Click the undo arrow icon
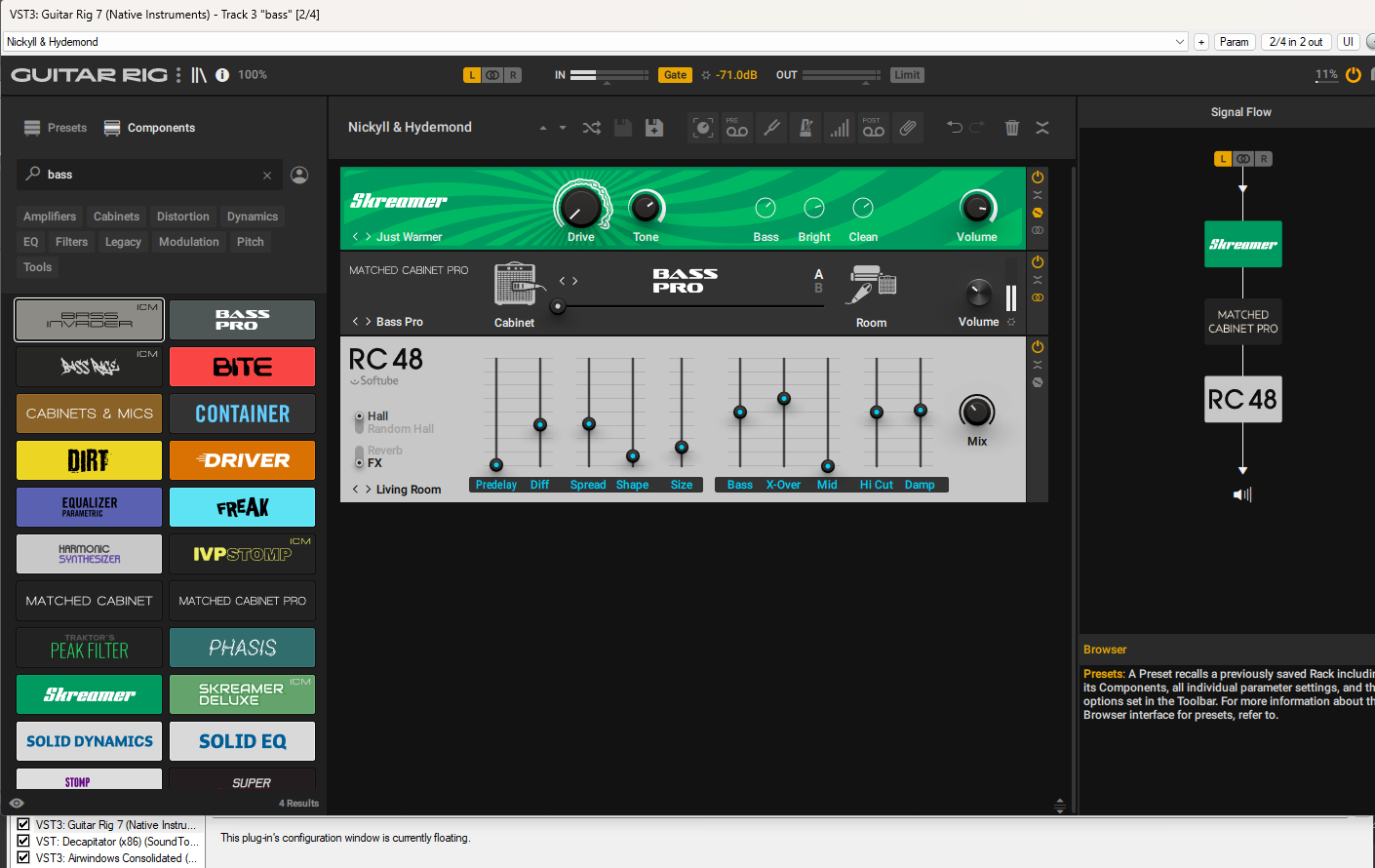 click(954, 128)
